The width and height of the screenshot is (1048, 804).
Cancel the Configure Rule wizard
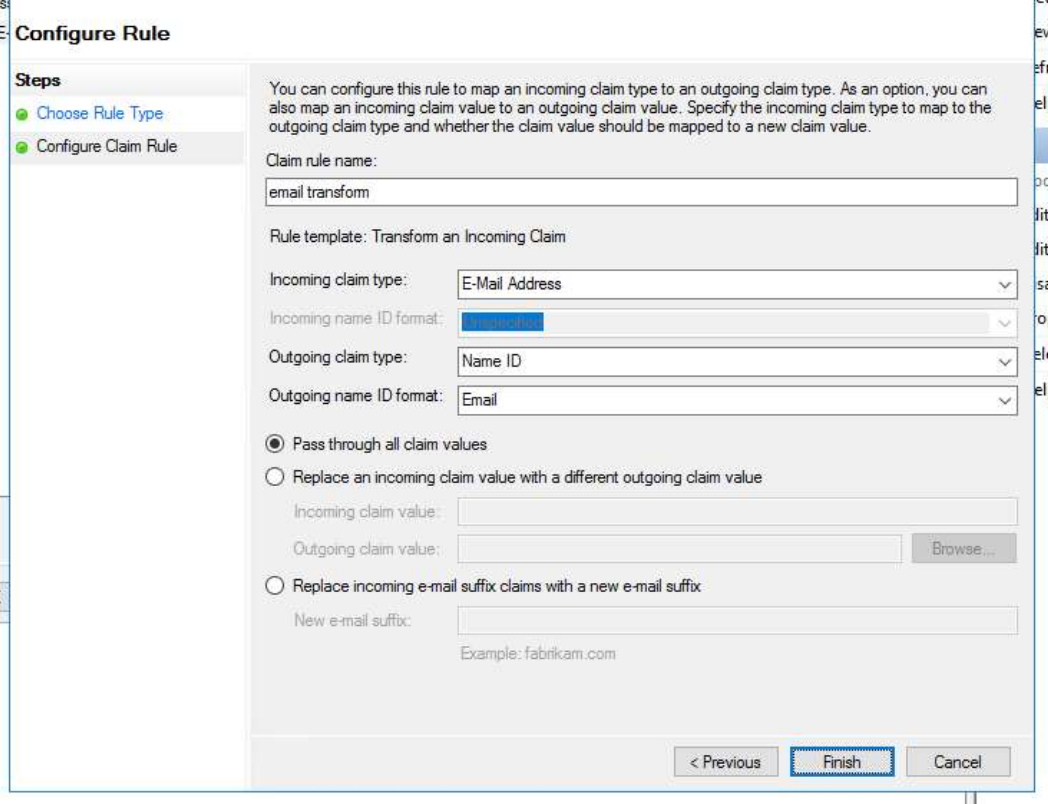click(957, 762)
